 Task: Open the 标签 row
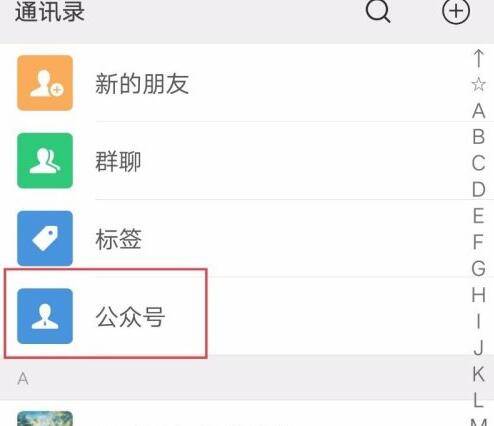point(247,238)
